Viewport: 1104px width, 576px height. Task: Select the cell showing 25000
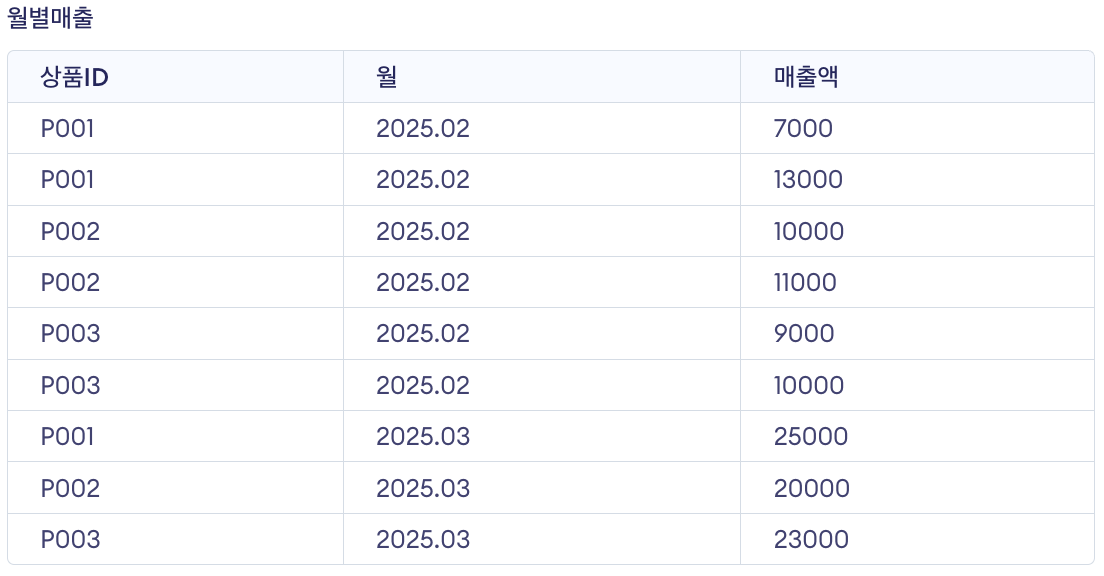point(917,437)
